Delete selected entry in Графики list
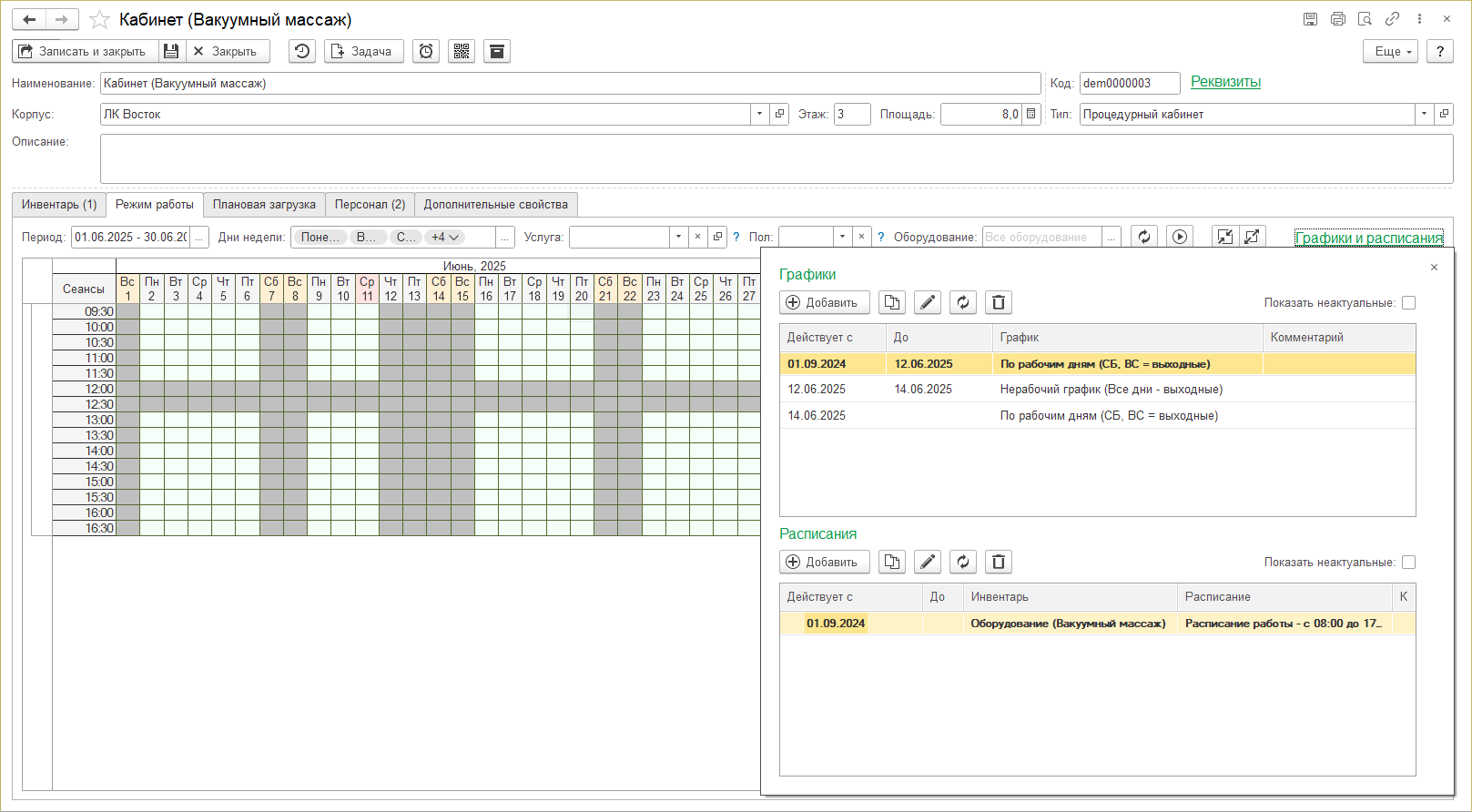 999,303
